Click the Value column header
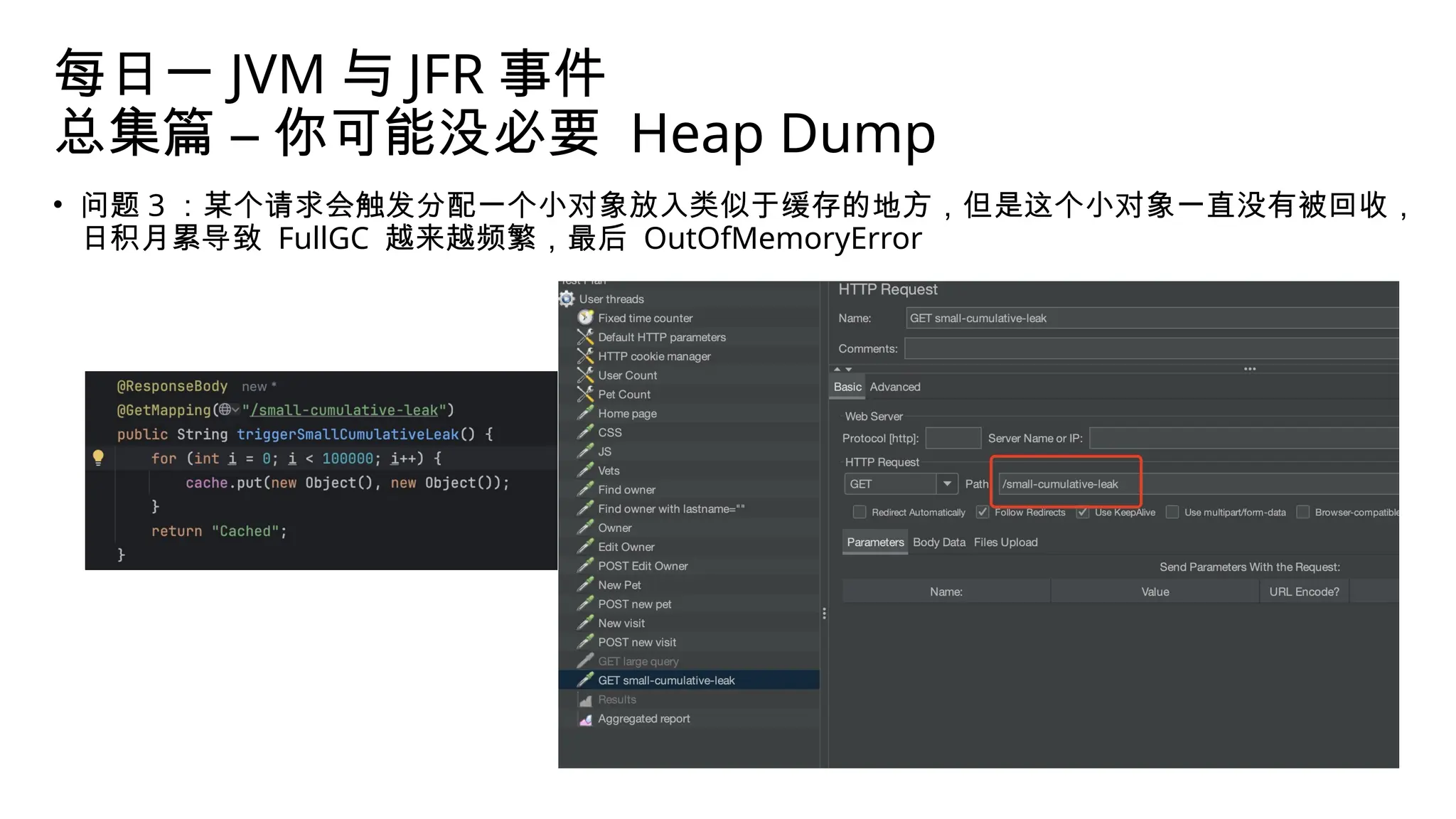1456x819 pixels. tap(1155, 591)
